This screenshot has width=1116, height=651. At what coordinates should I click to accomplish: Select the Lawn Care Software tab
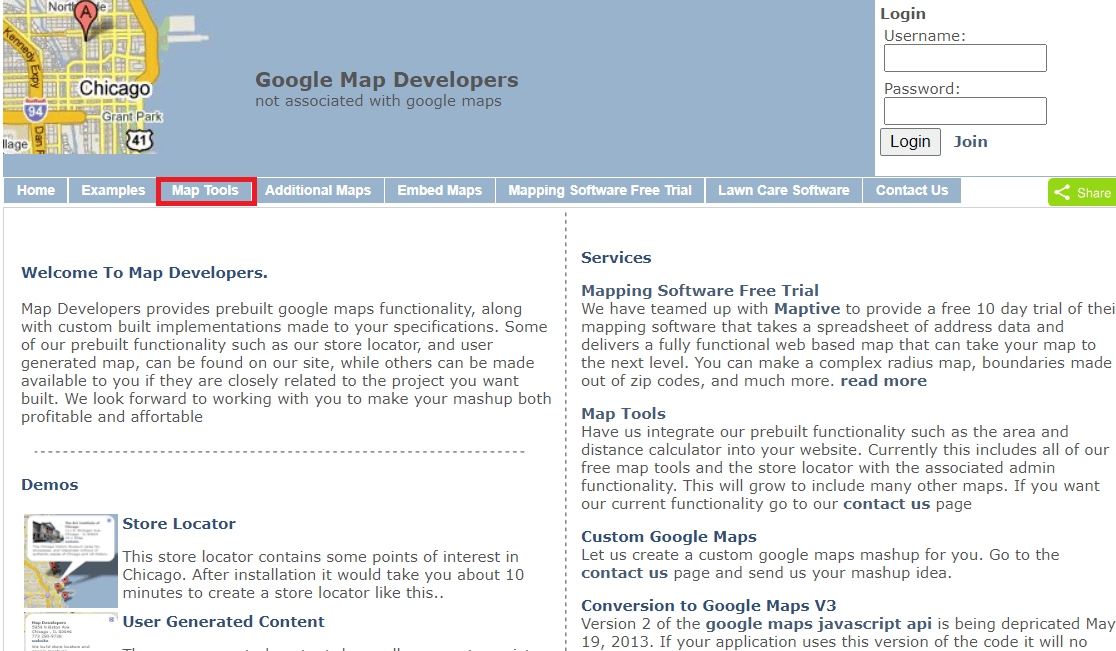coord(783,190)
